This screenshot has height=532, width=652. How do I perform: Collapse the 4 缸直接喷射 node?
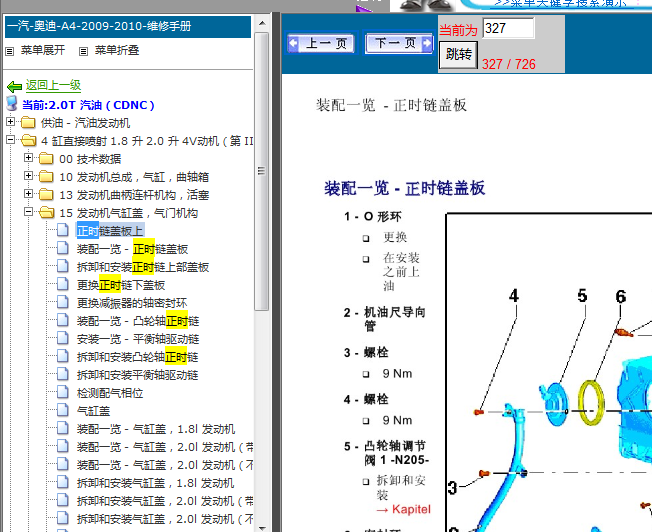click(x=10, y=140)
